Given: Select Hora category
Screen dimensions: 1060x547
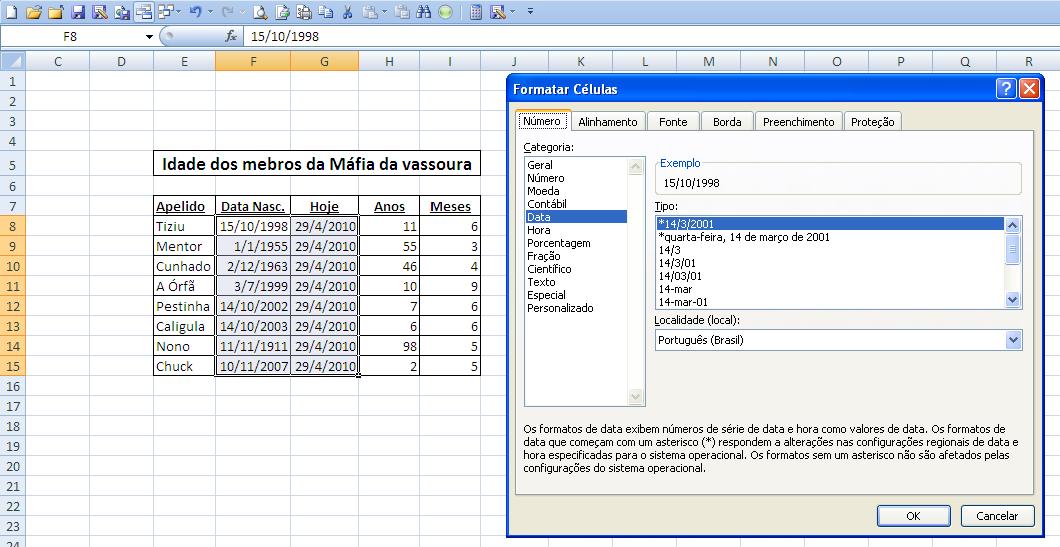Looking at the screenshot, I should tap(575, 230).
